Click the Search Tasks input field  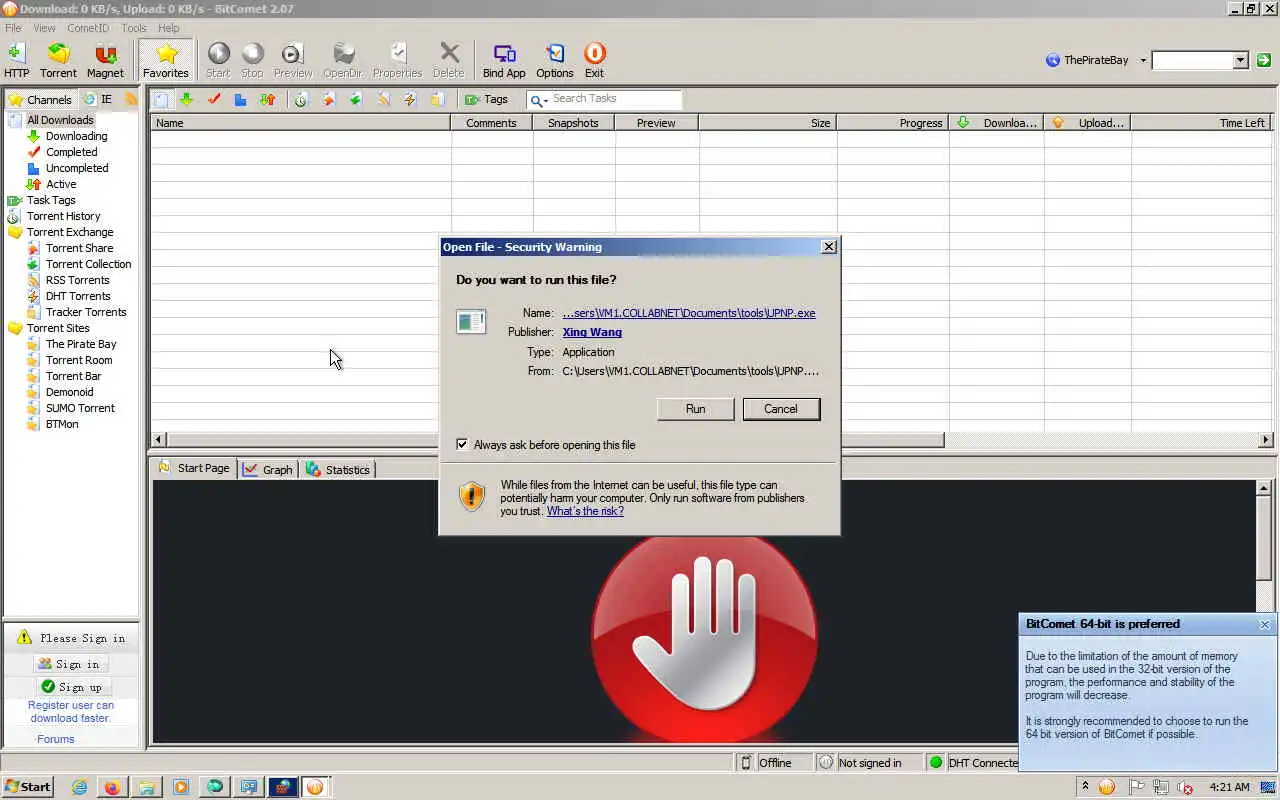coord(615,99)
